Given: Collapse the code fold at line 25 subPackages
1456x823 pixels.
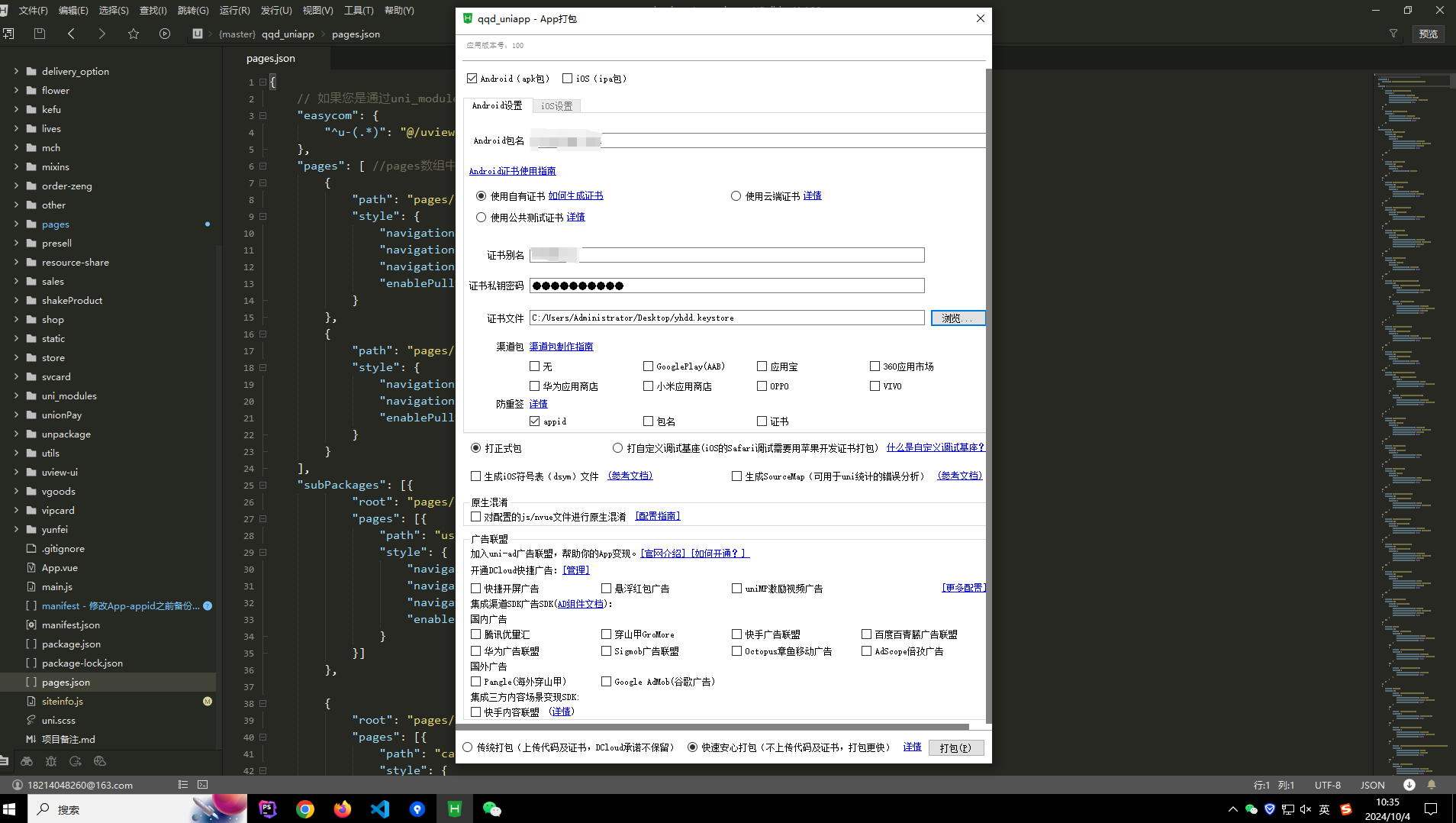Looking at the screenshot, I should [263, 485].
